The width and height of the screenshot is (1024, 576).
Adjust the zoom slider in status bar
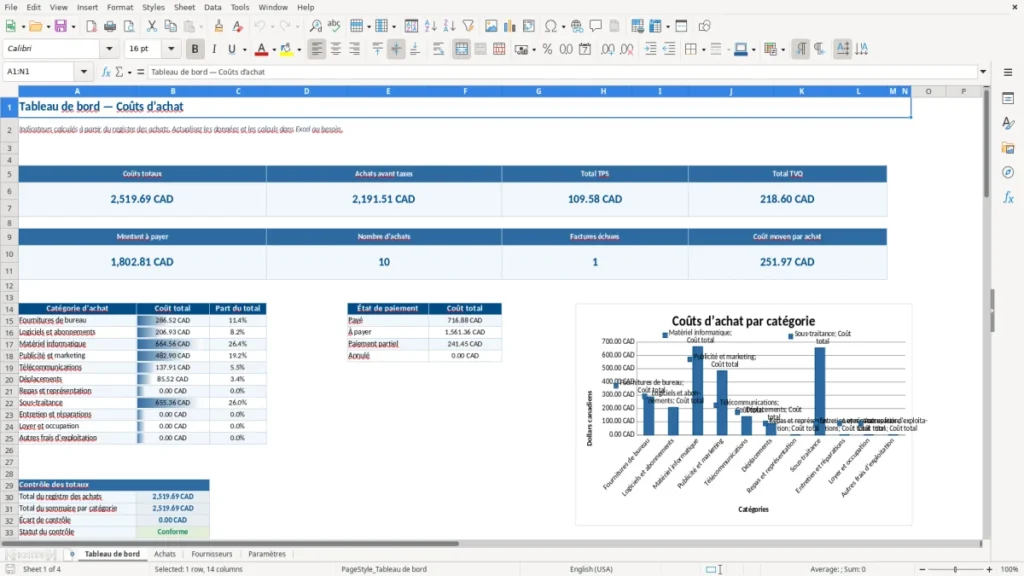[x=955, y=569]
